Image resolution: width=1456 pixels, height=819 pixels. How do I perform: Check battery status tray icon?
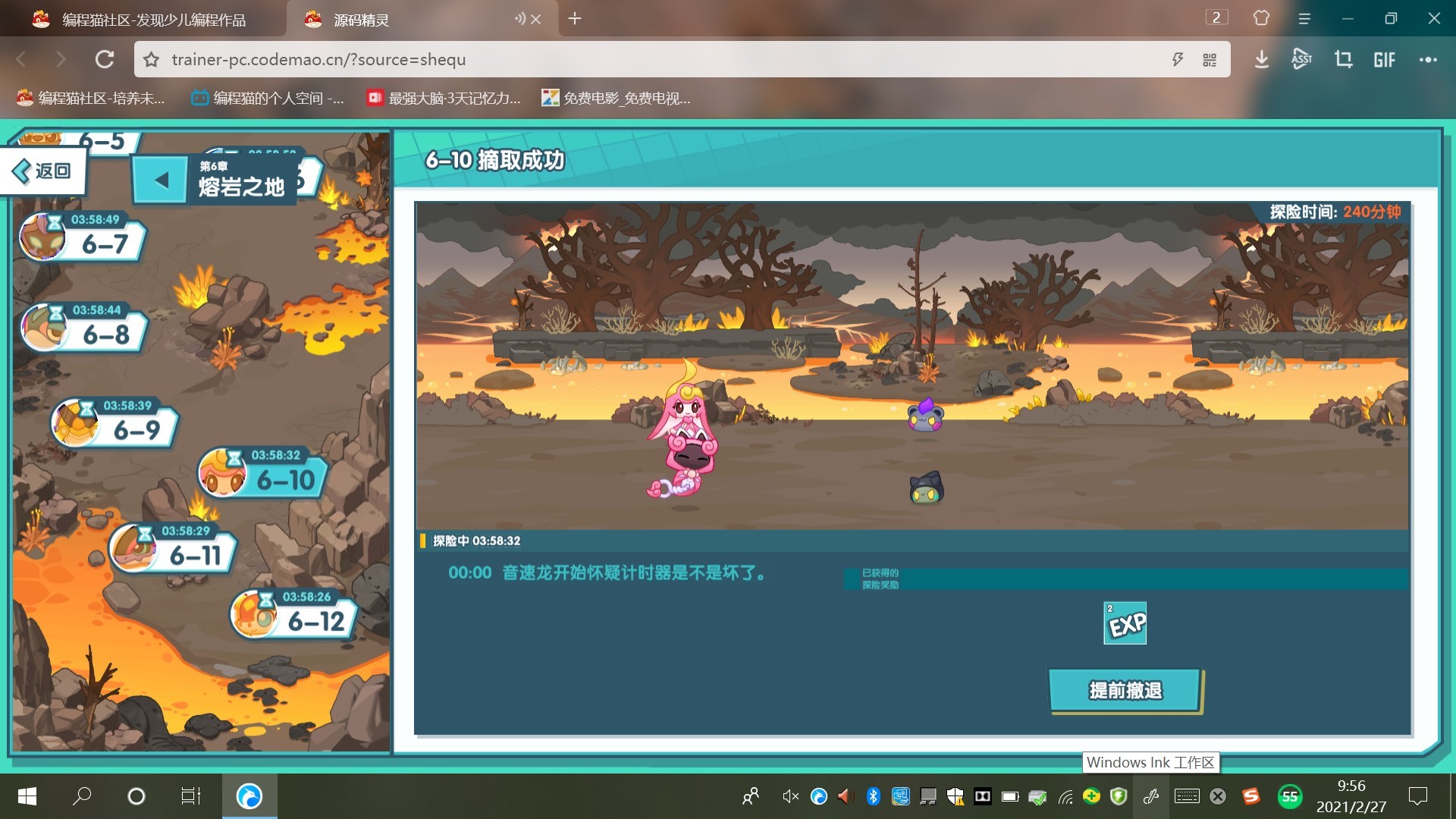1009,796
